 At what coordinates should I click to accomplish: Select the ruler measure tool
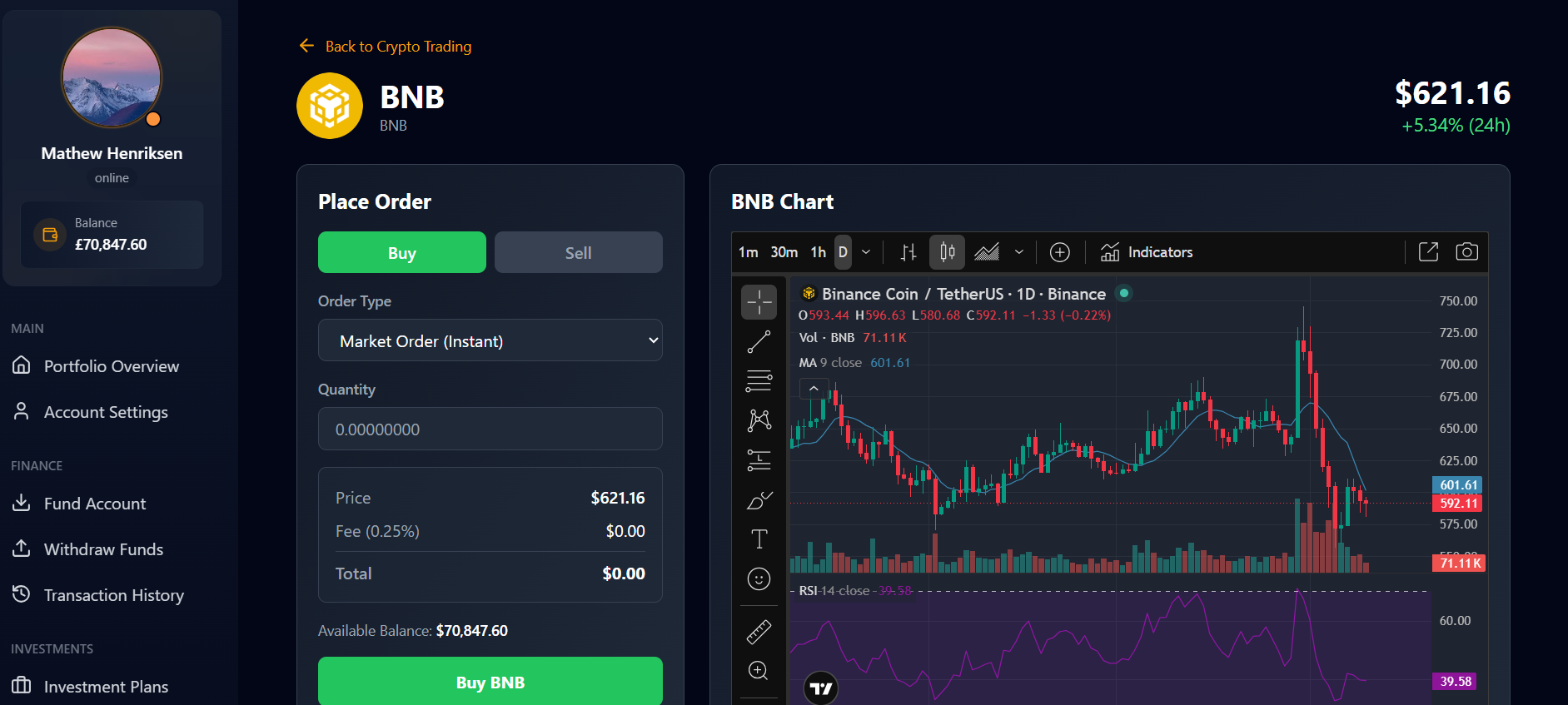(x=759, y=633)
